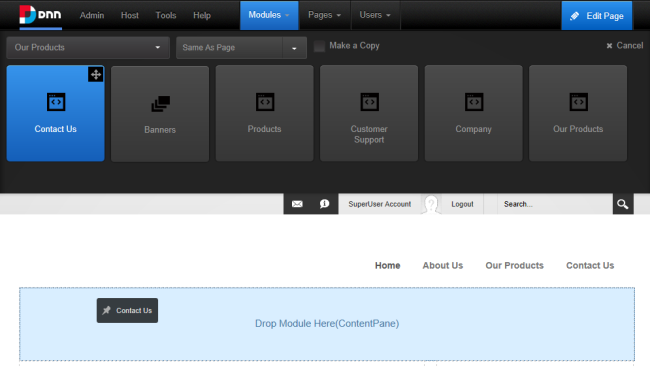
Task: Navigate to Our Products in site menu
Action: (514, 266)
